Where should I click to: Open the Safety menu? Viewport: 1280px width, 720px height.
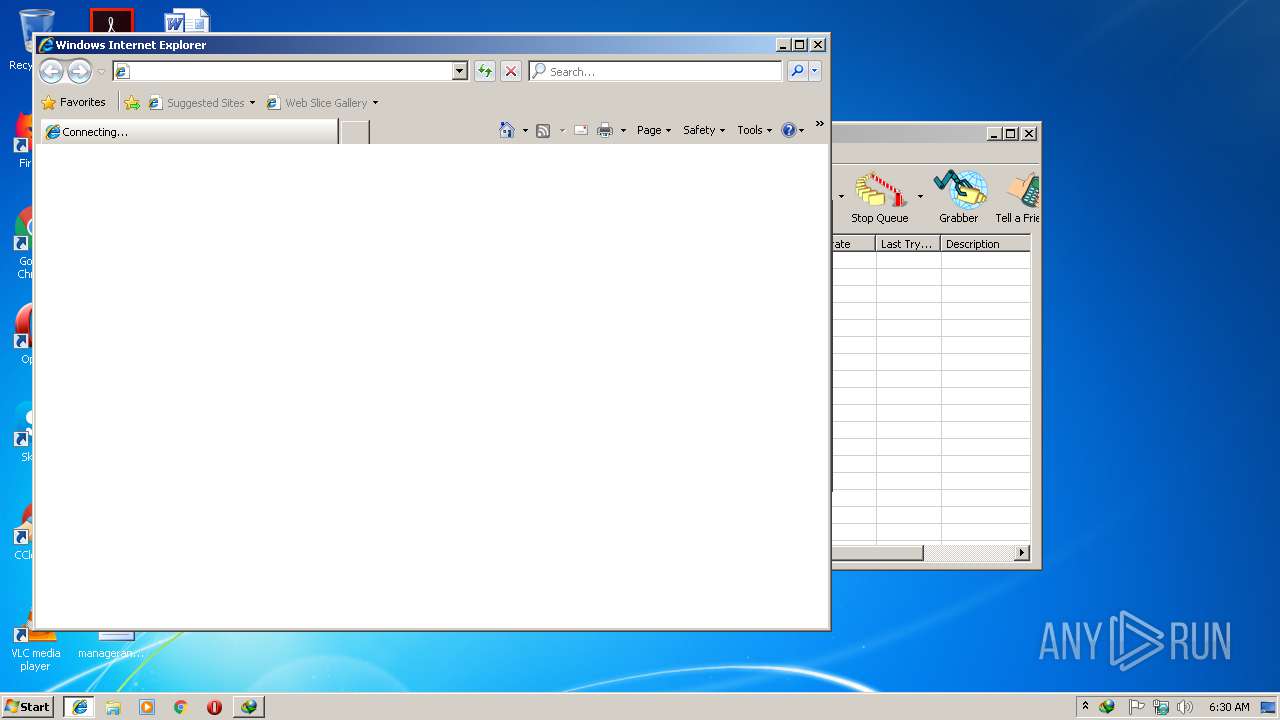tap(704, 130)
